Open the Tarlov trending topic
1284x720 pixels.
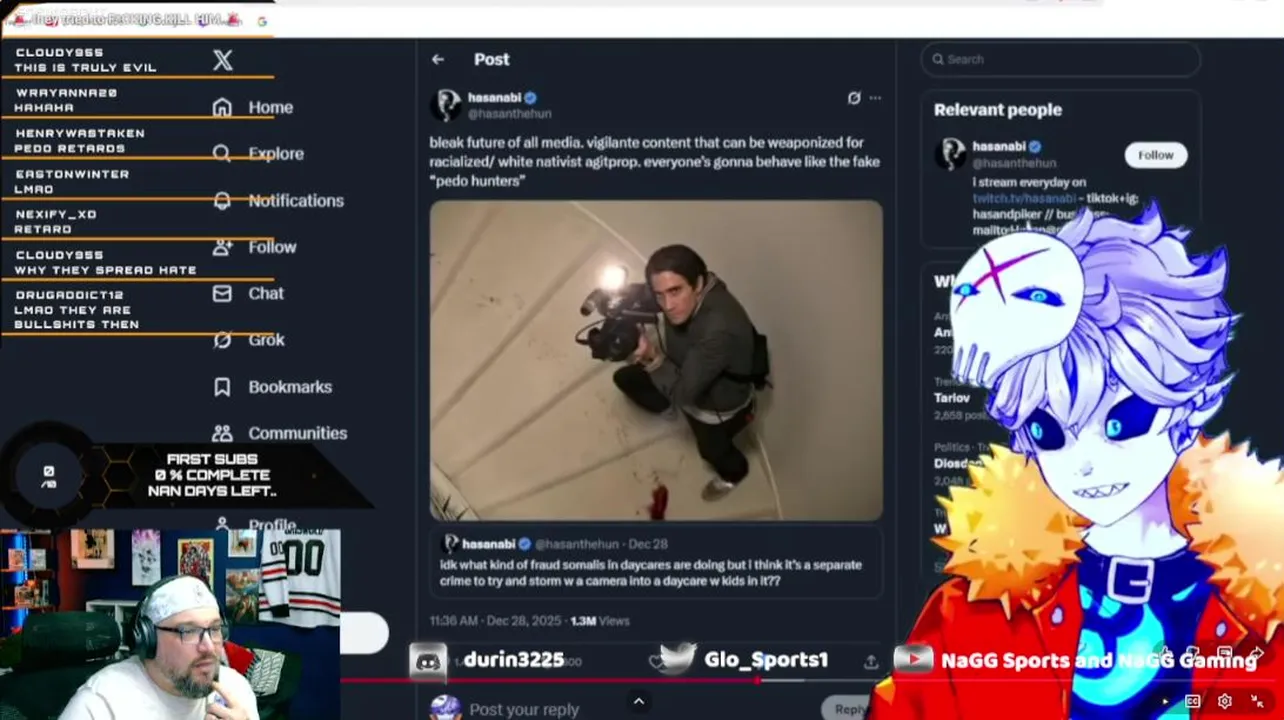point(952,397)
